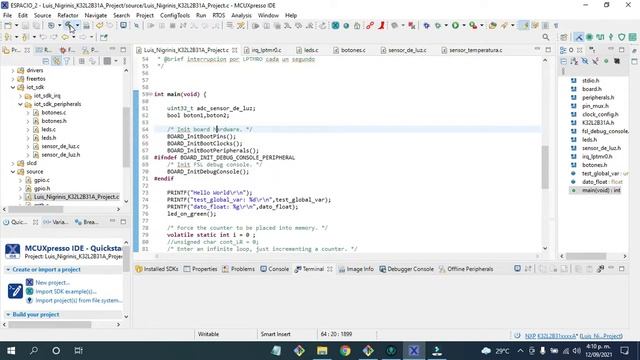Screen dimensions: 640x360
Task: Open sensor_de_luz.h in the project tree
Action: click(60, 155)
